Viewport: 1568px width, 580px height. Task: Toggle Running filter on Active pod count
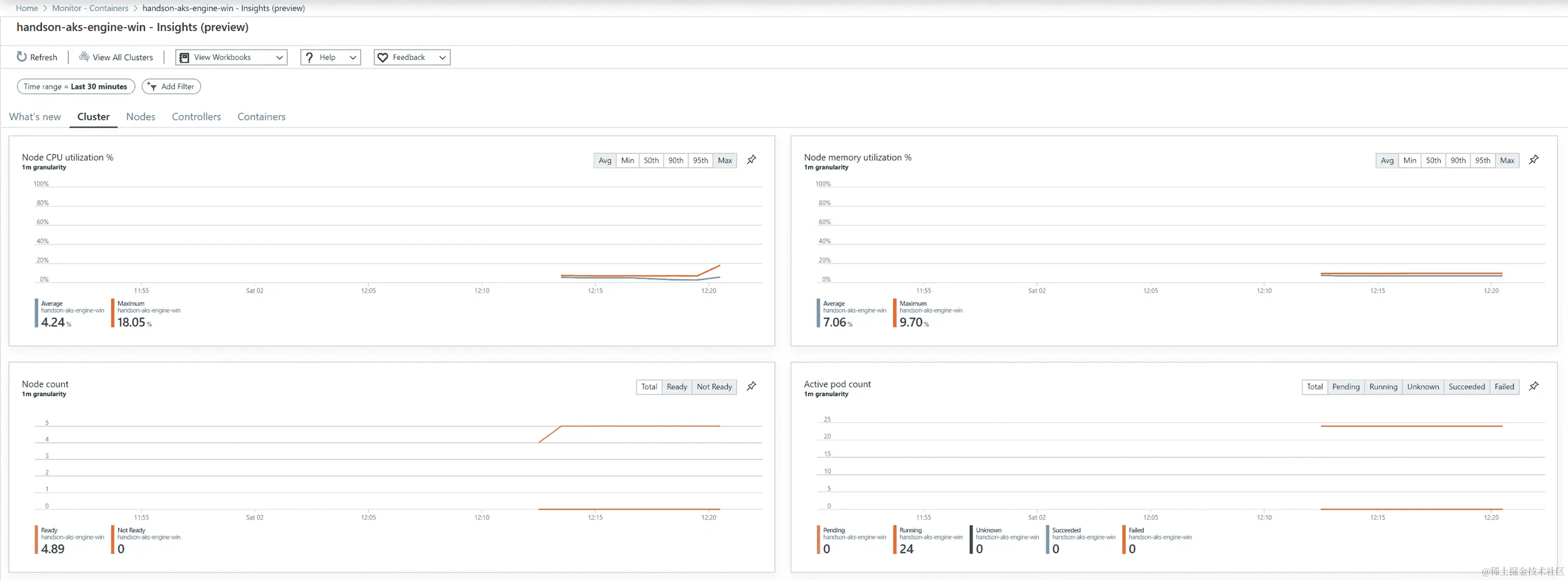tap(1383, 387)
